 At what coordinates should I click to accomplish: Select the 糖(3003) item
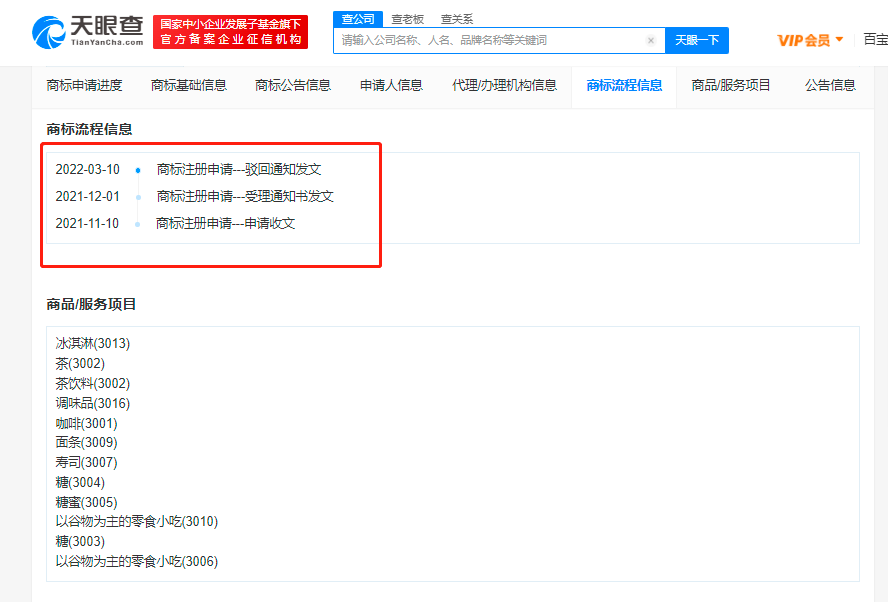pos(80,541)
